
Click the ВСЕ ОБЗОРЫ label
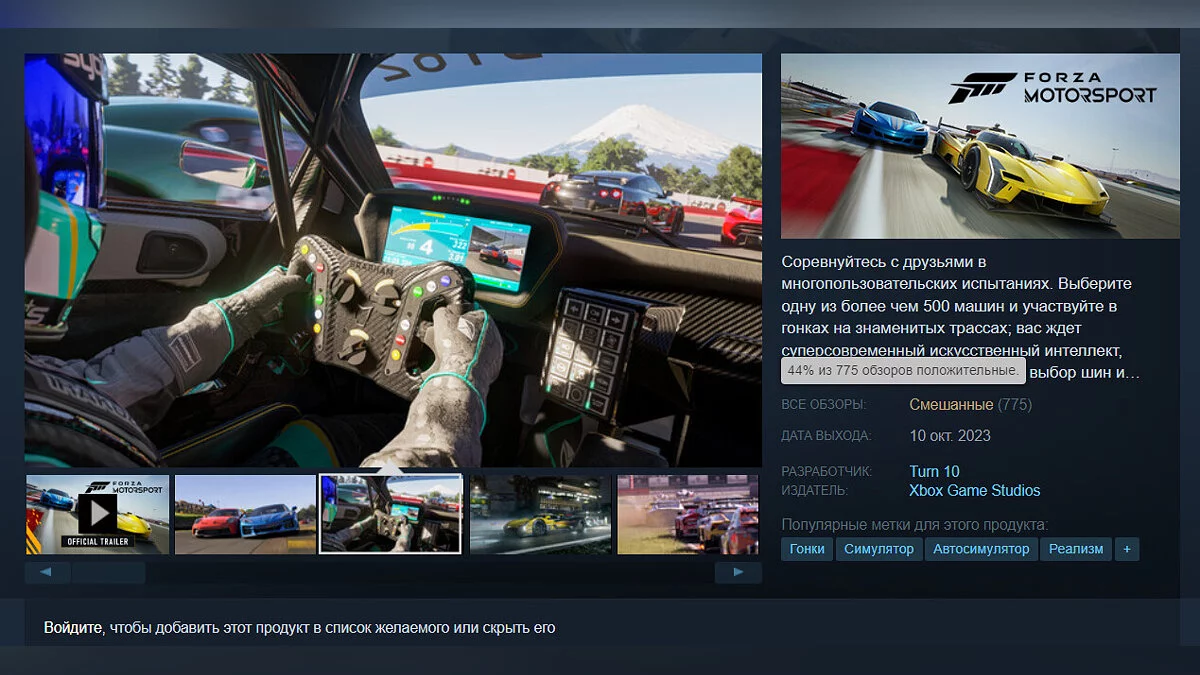click(x=824, y=405)
